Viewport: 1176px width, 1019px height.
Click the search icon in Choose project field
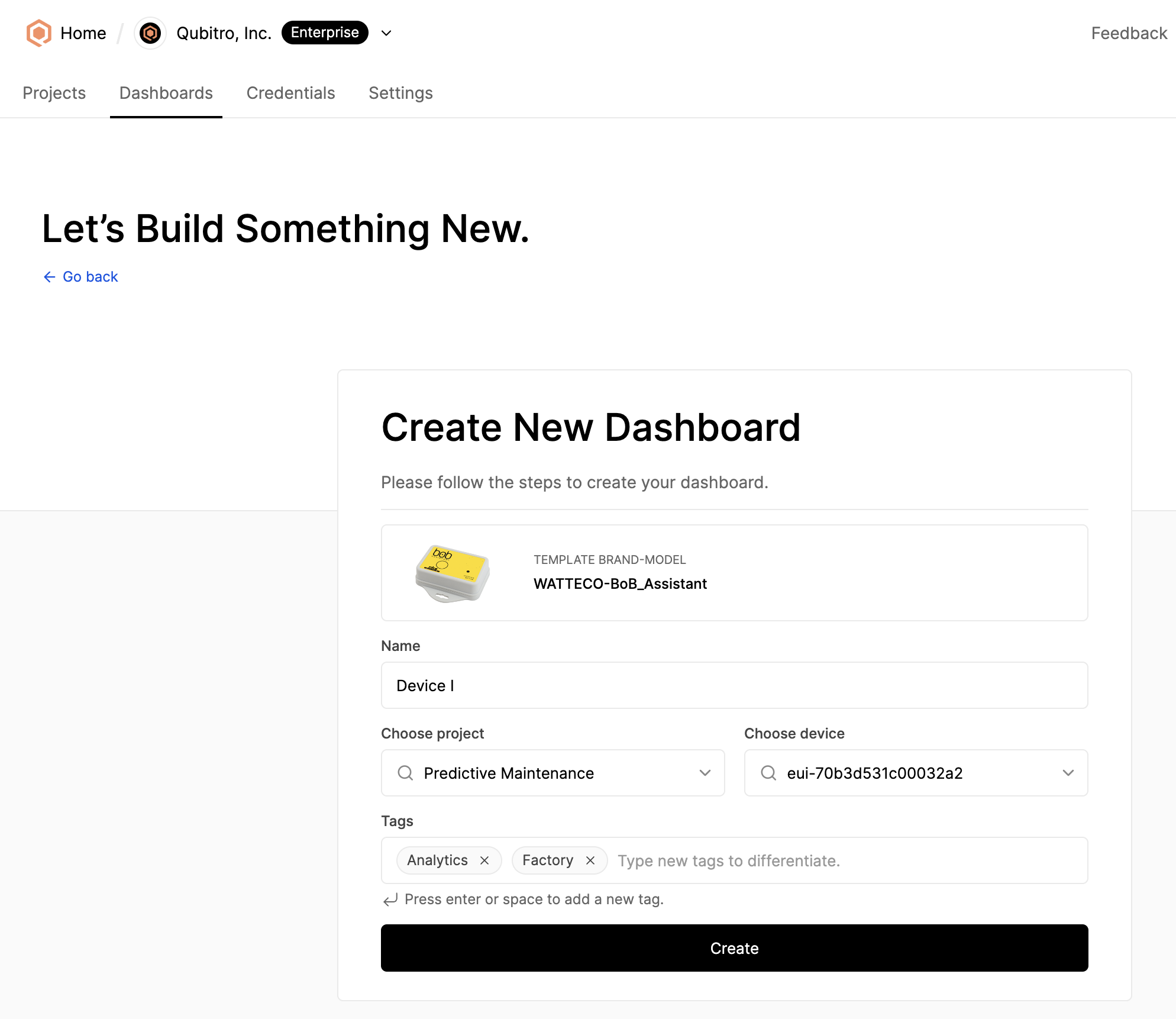405,773
